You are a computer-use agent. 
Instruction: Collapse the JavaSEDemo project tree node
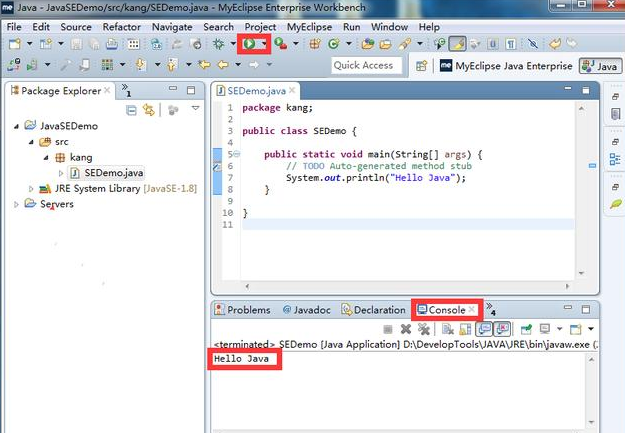18,127
